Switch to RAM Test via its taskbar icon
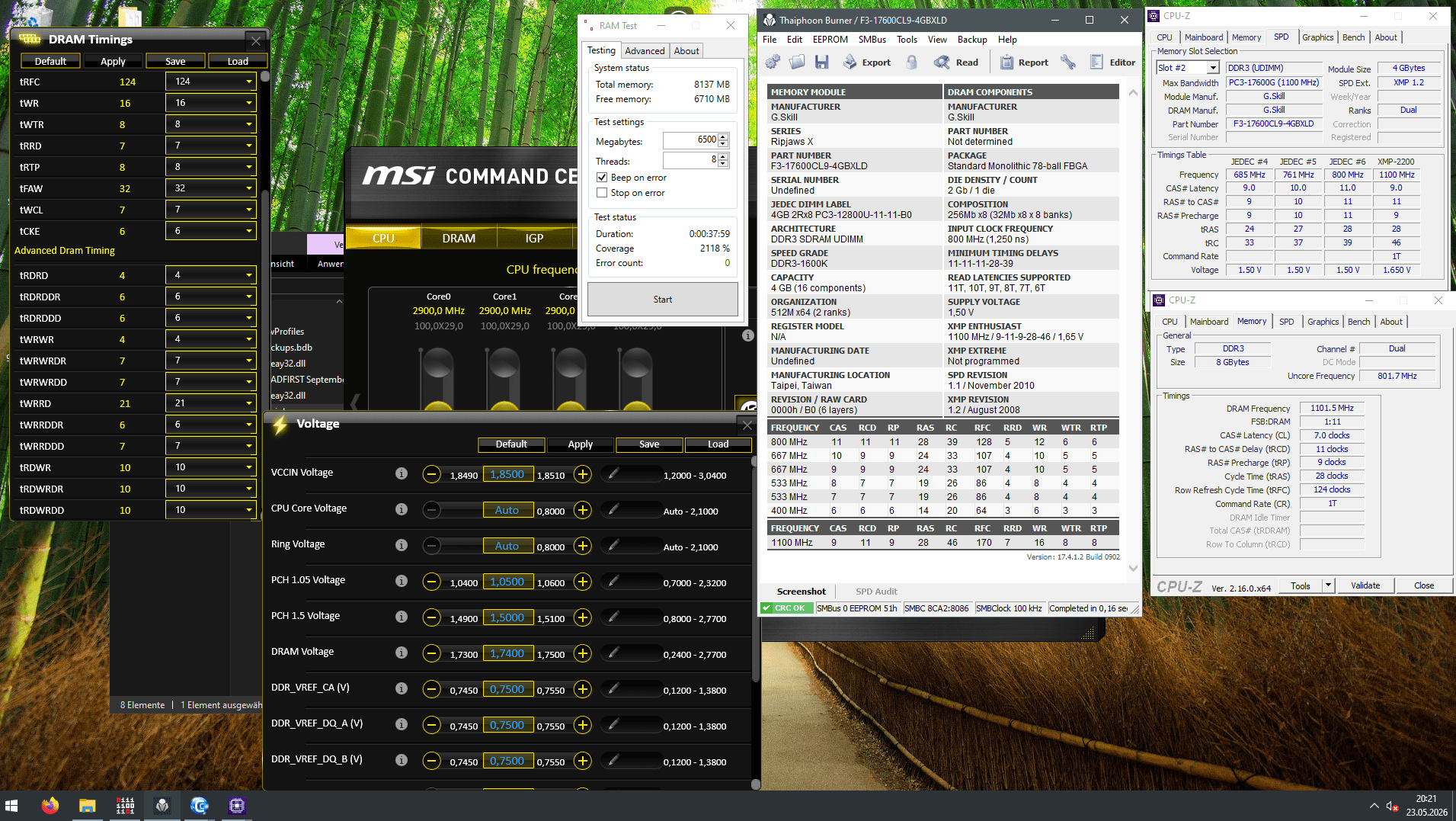 click(x=125, y=806)
